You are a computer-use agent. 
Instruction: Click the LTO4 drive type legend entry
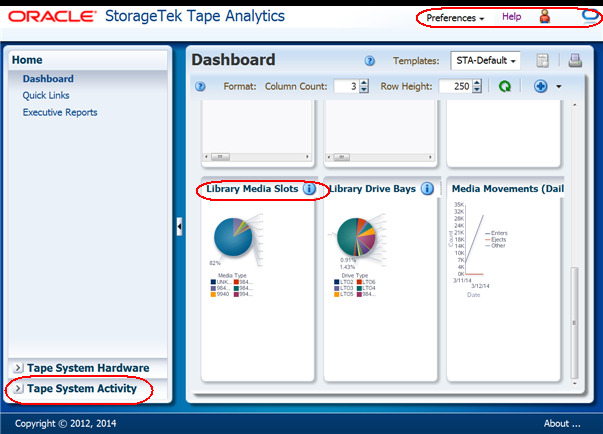pyautogui.click(x=366, y=288)
